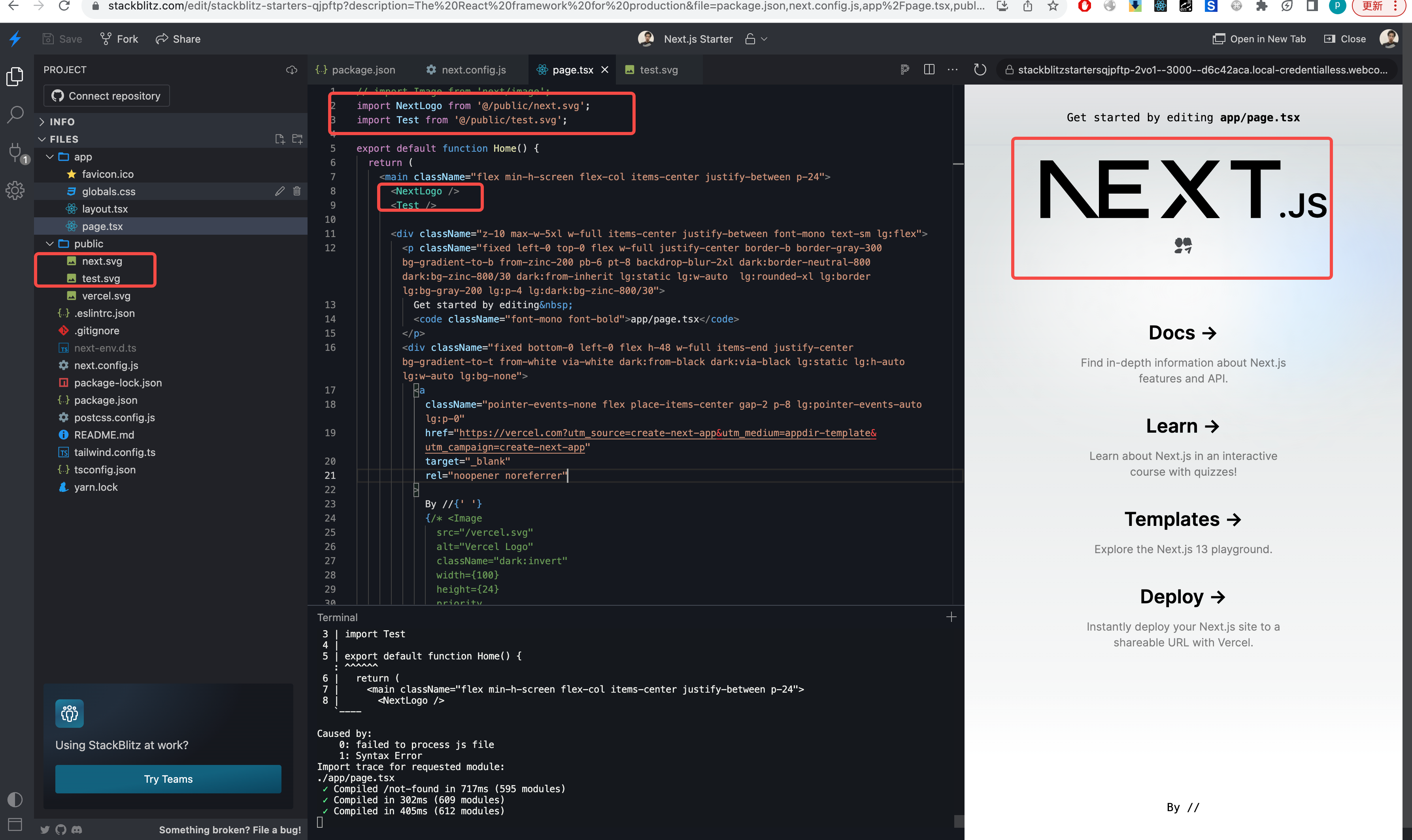Delete globals.css with the trash icon

click(297, 191)
